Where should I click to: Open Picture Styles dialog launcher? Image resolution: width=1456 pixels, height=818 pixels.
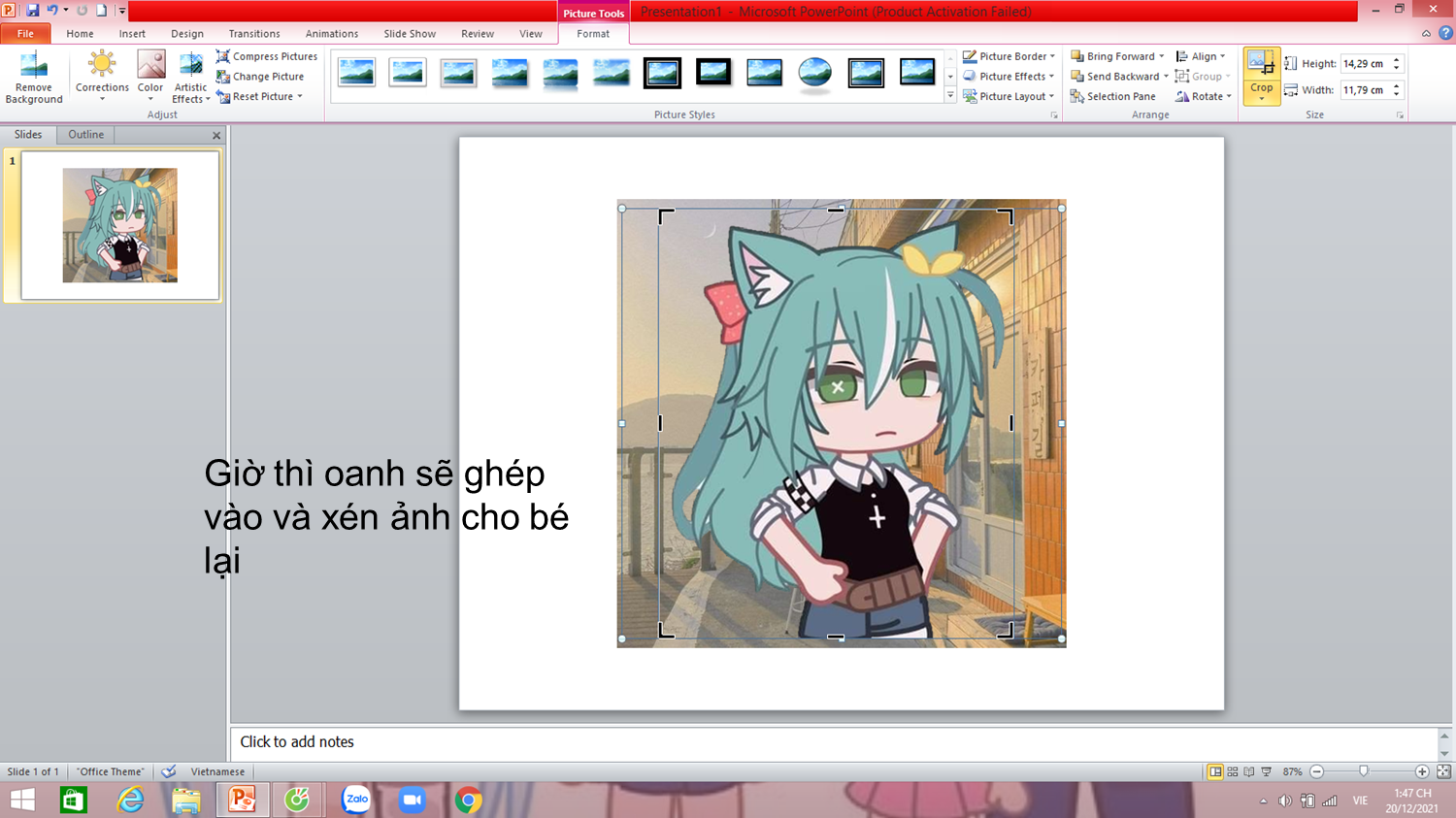click(x=1053, y=115)
